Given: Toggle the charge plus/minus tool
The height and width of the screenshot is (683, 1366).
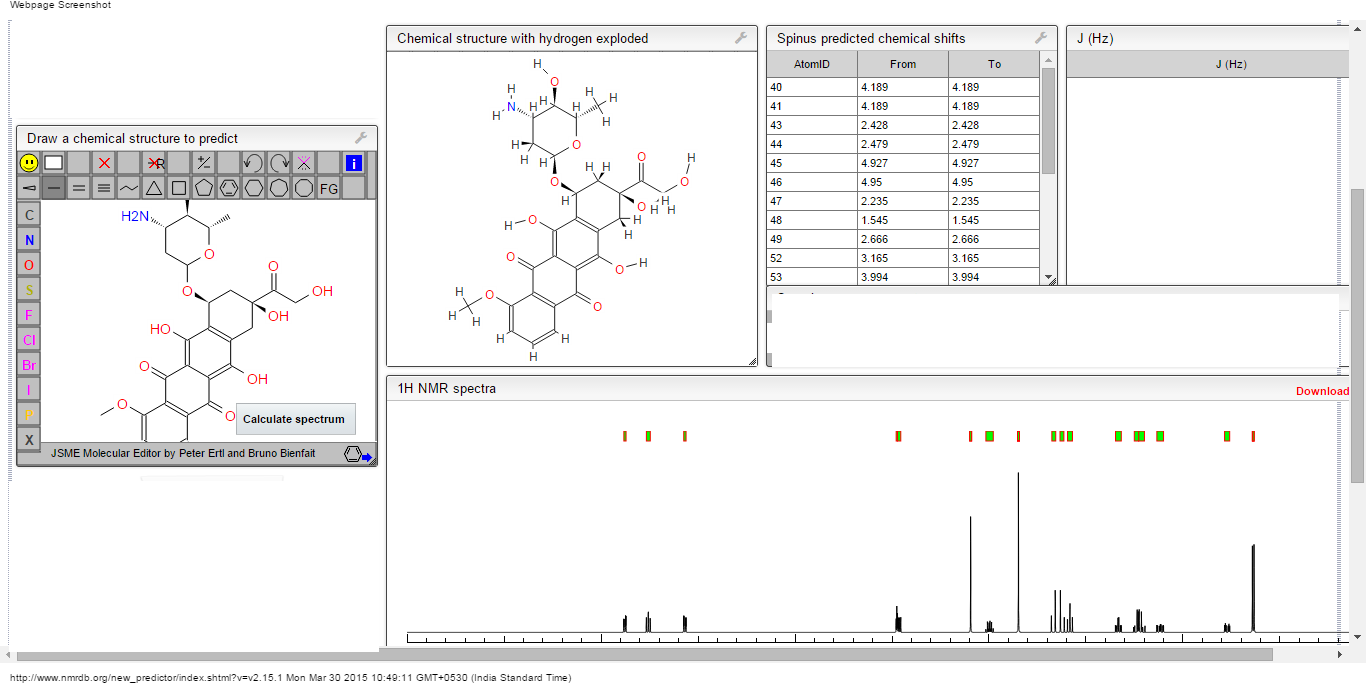Looking at the screenshot, I should [x=204, y=162].
